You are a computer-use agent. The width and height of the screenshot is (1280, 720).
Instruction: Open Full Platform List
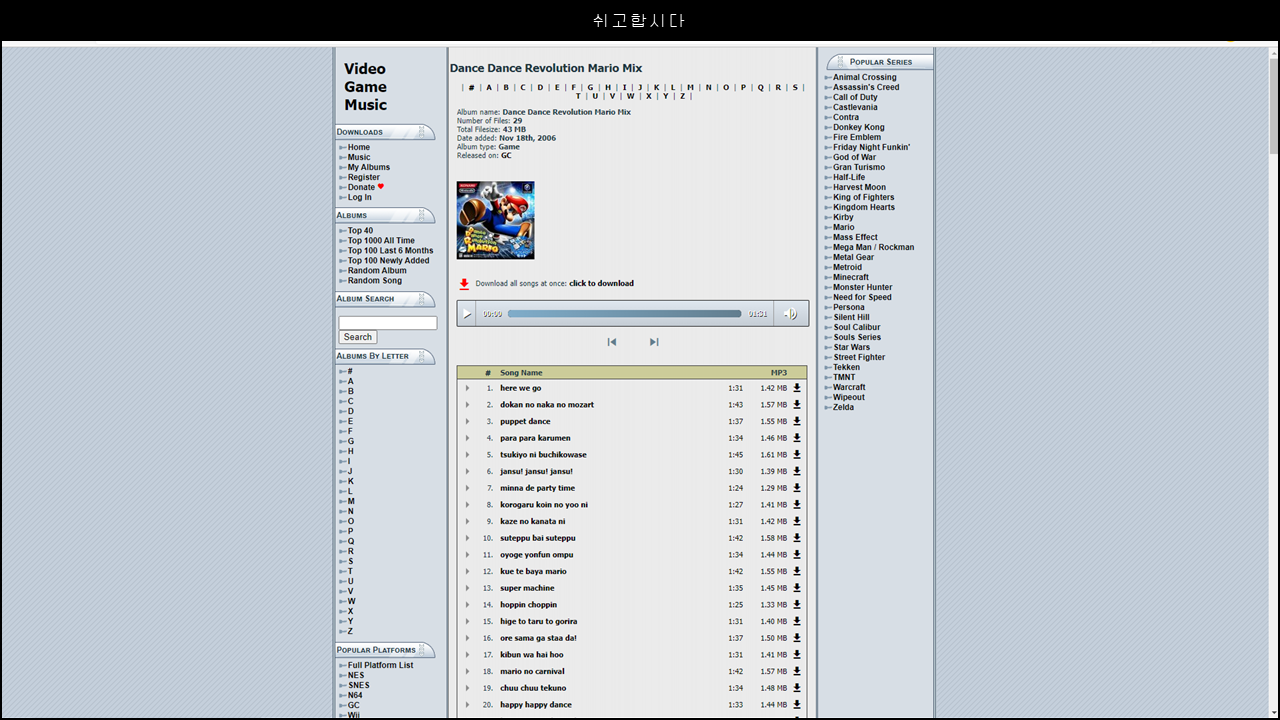click(380, 666)
